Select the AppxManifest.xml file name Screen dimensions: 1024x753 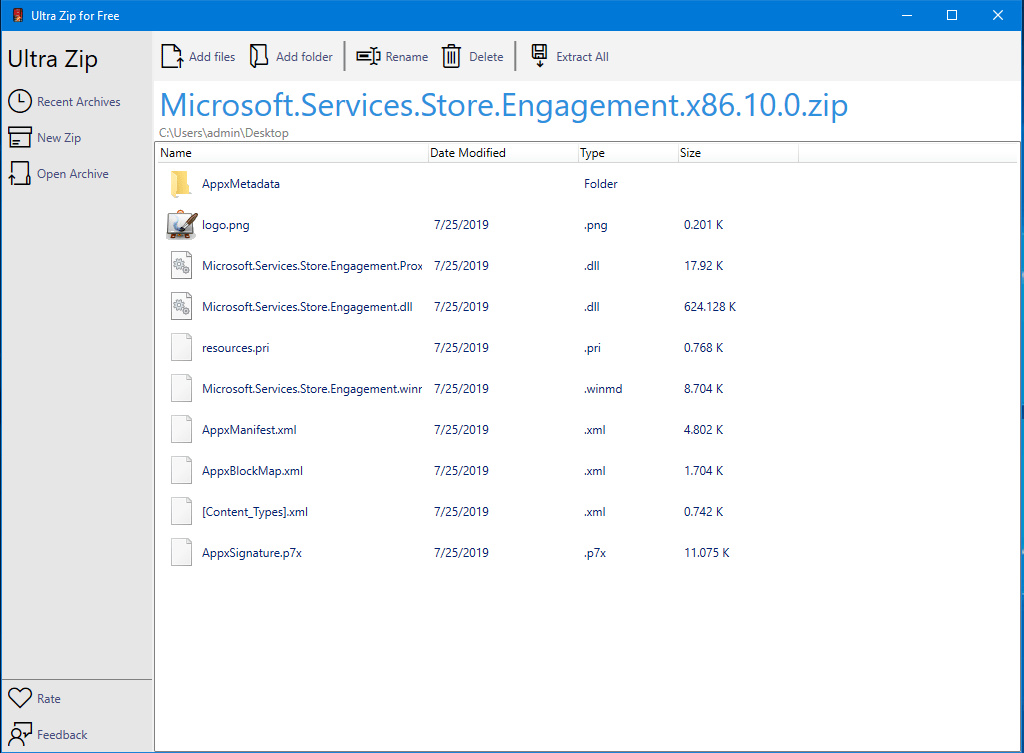coord(249,430)
